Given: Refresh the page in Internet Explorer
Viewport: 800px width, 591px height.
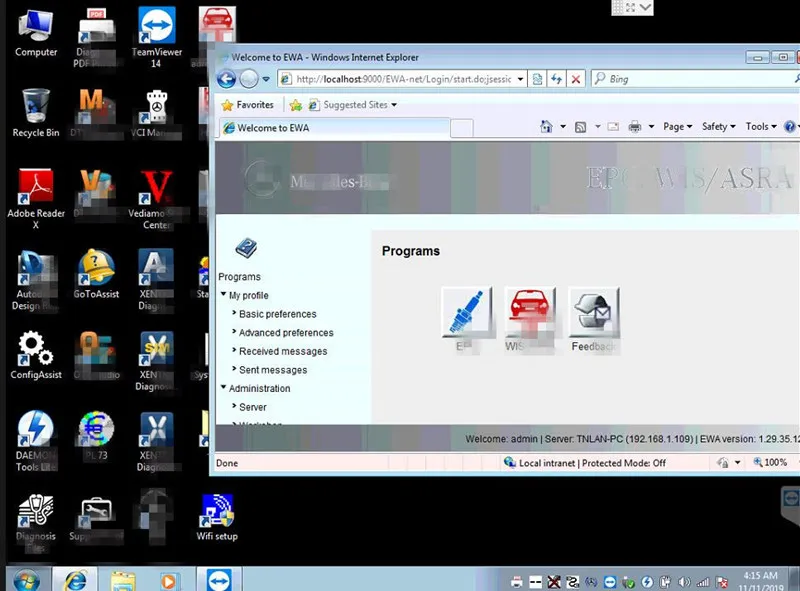Looking at the screenshot, I should [556, 79].
